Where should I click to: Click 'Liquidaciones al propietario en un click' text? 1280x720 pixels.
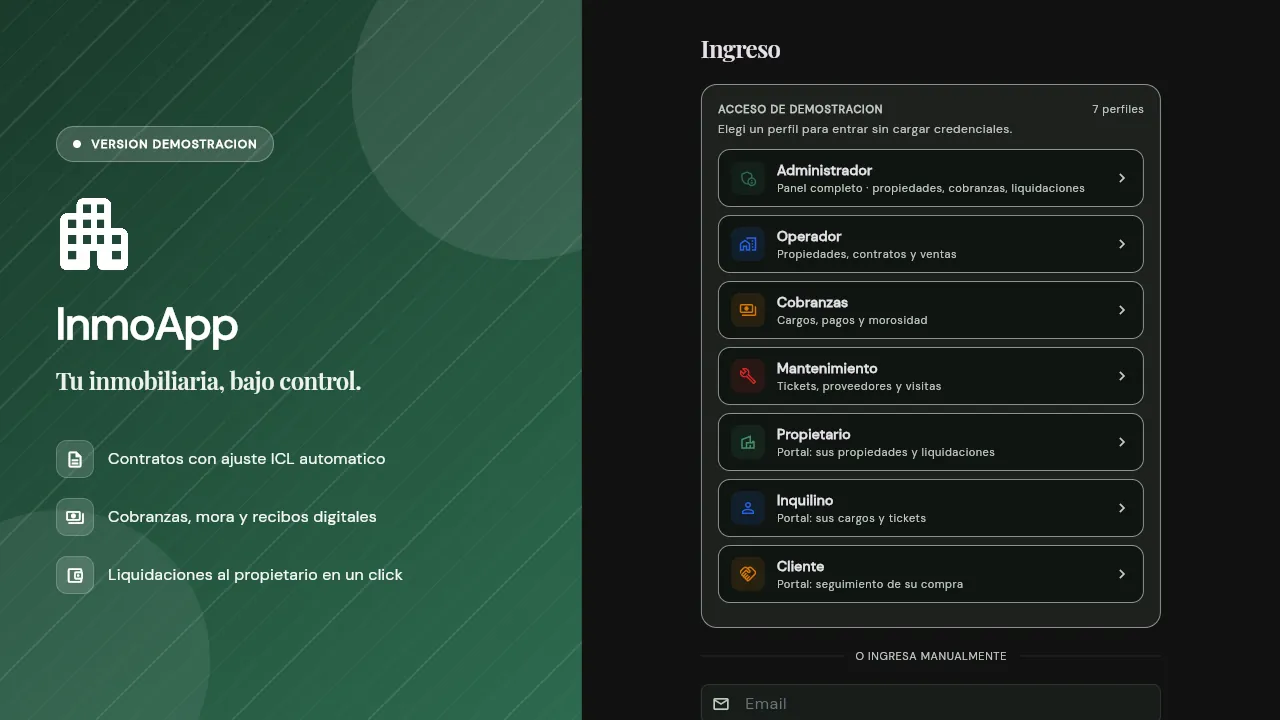pos(255,575)
